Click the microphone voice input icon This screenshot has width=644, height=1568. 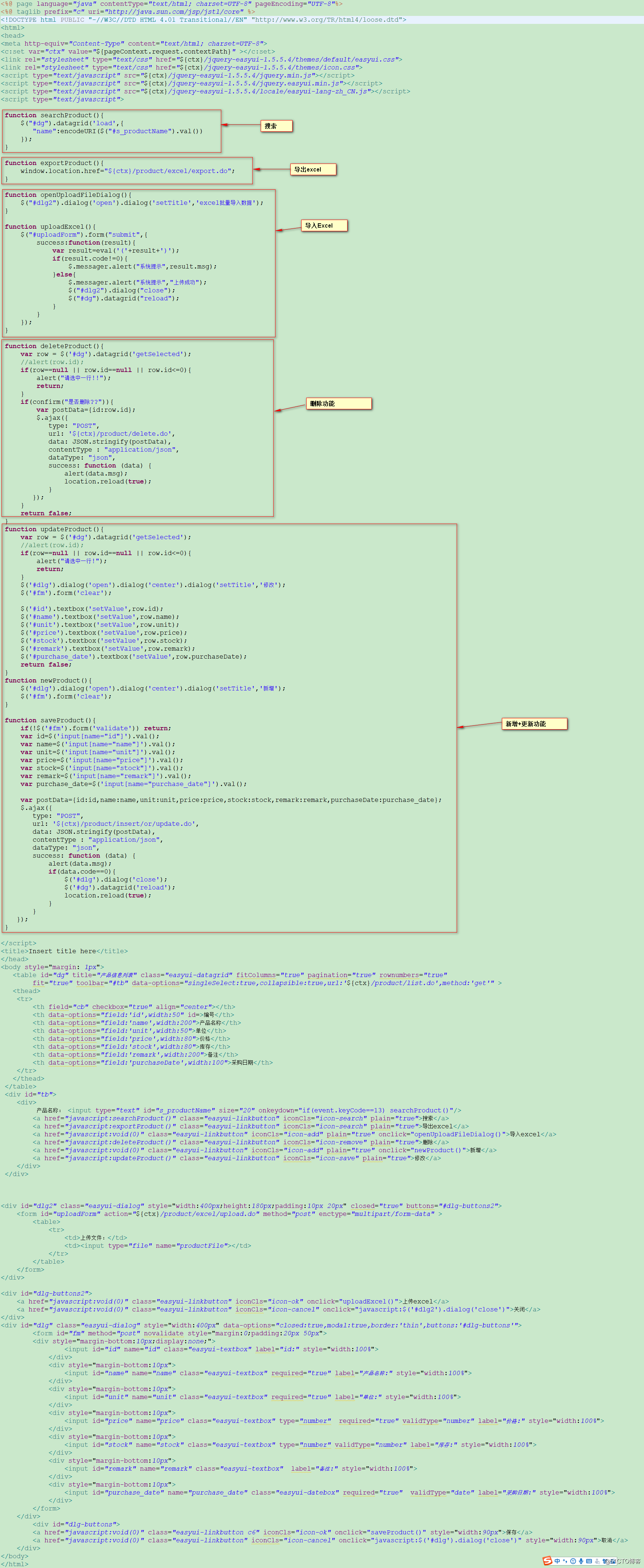click(x=581, y=1561)
